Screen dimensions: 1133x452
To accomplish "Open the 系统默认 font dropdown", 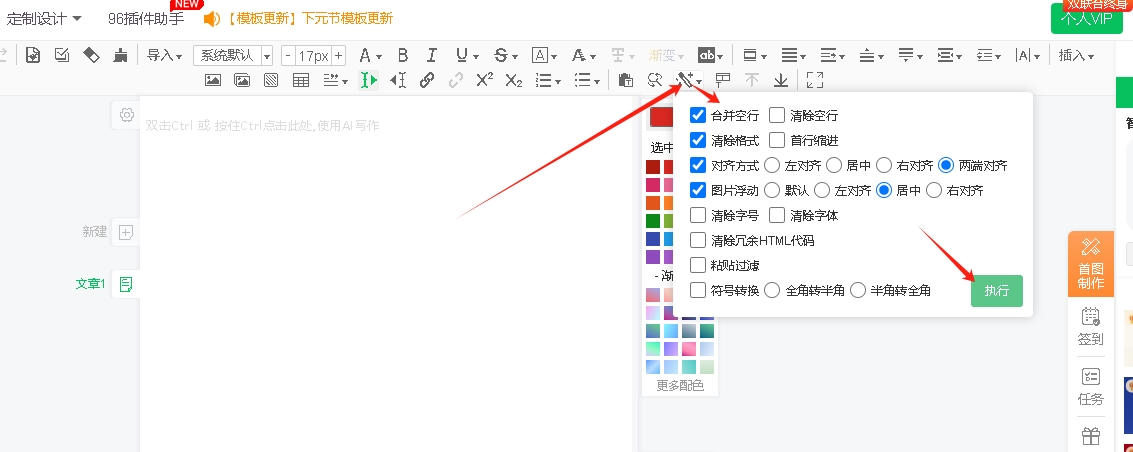I will coord(232,55).
